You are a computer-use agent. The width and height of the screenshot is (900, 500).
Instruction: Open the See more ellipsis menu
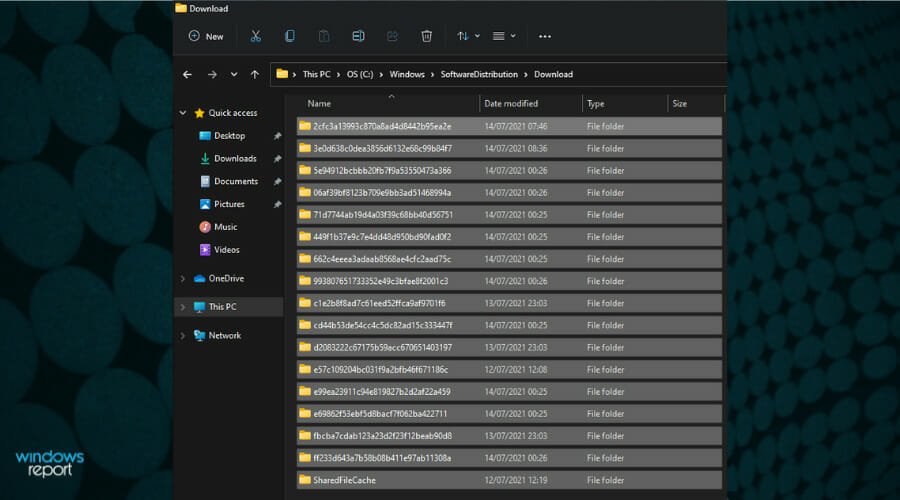[545, 36]
